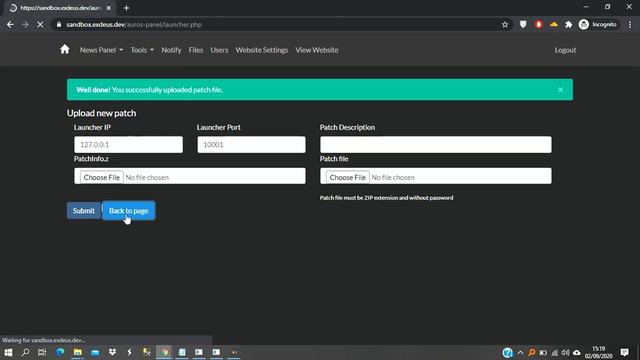
Task: Open a new browser tab
Action: [127, 8]
